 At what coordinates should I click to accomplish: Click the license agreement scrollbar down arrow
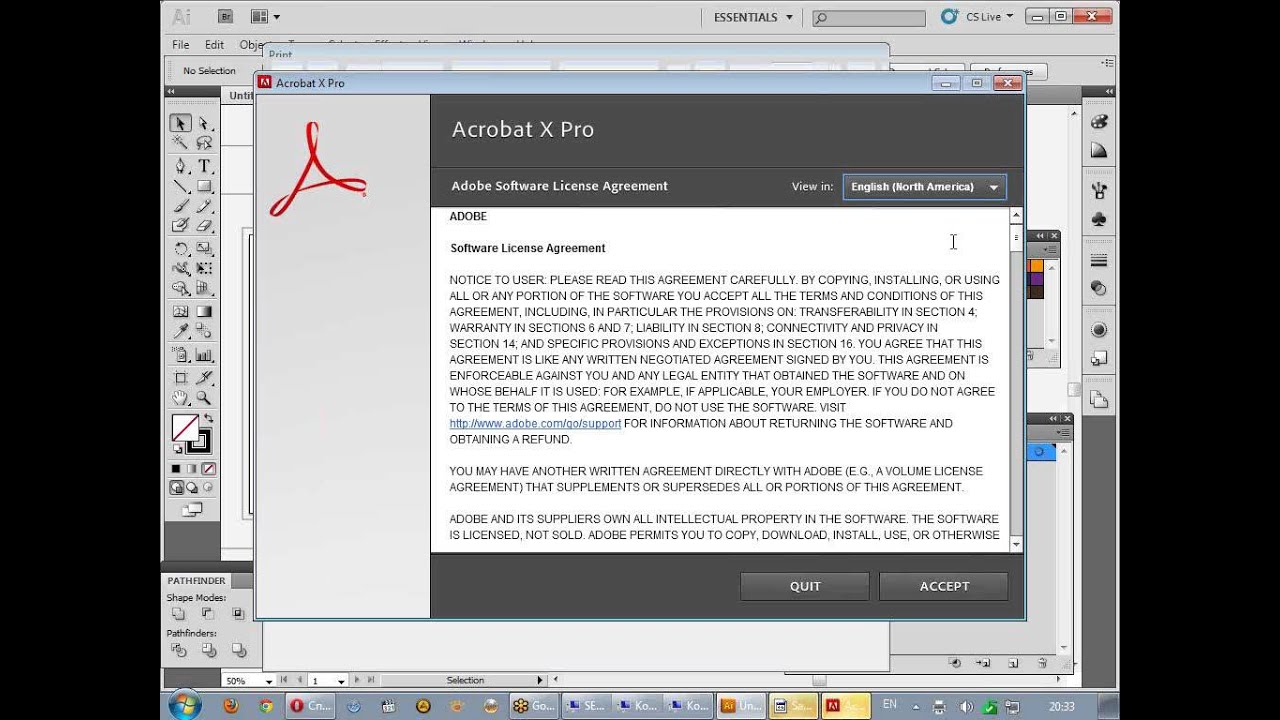(x=1016, y=545)
